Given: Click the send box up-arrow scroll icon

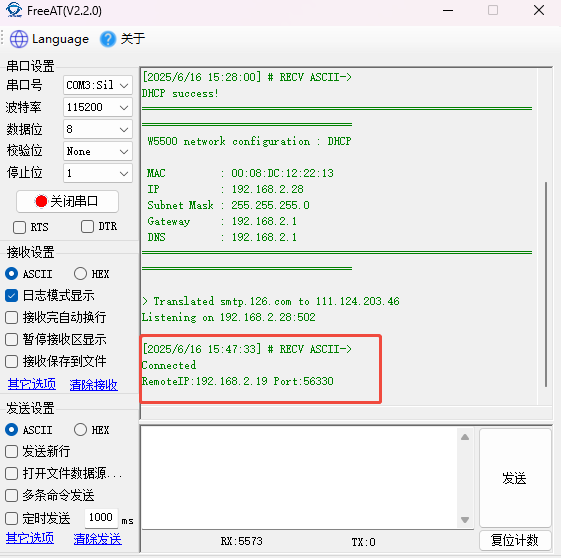Looking at the screenshot, I should (465, 437).
